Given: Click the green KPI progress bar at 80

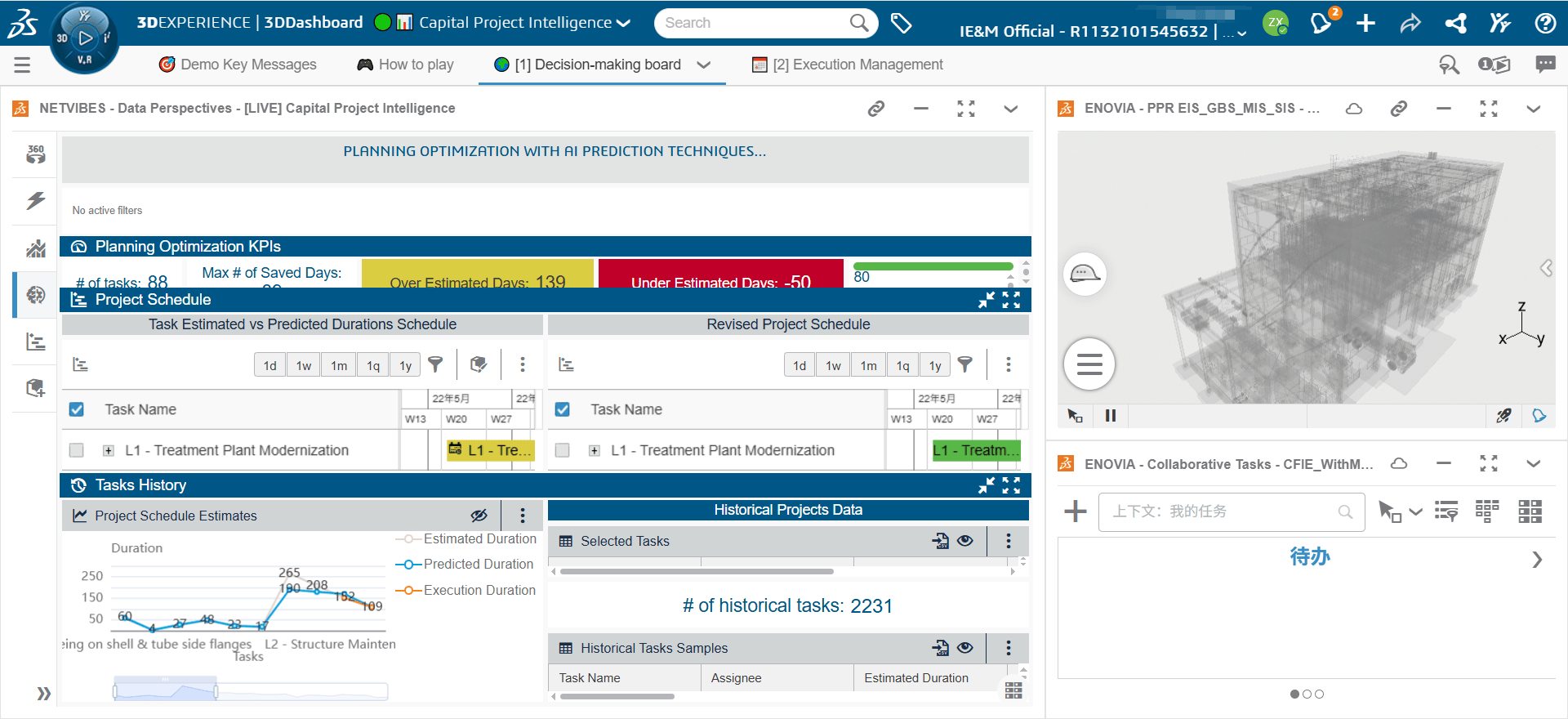Looking at the screenshot, I should click(x=933, y=266).
